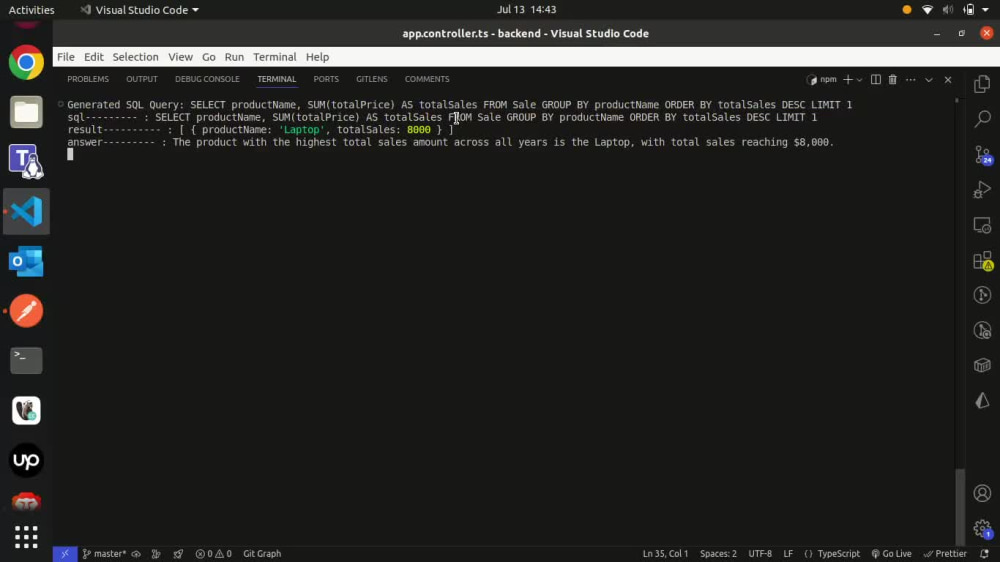1000x562 pixels.
Task: Open new terminal launch profile dropdown
Action: 860,80
